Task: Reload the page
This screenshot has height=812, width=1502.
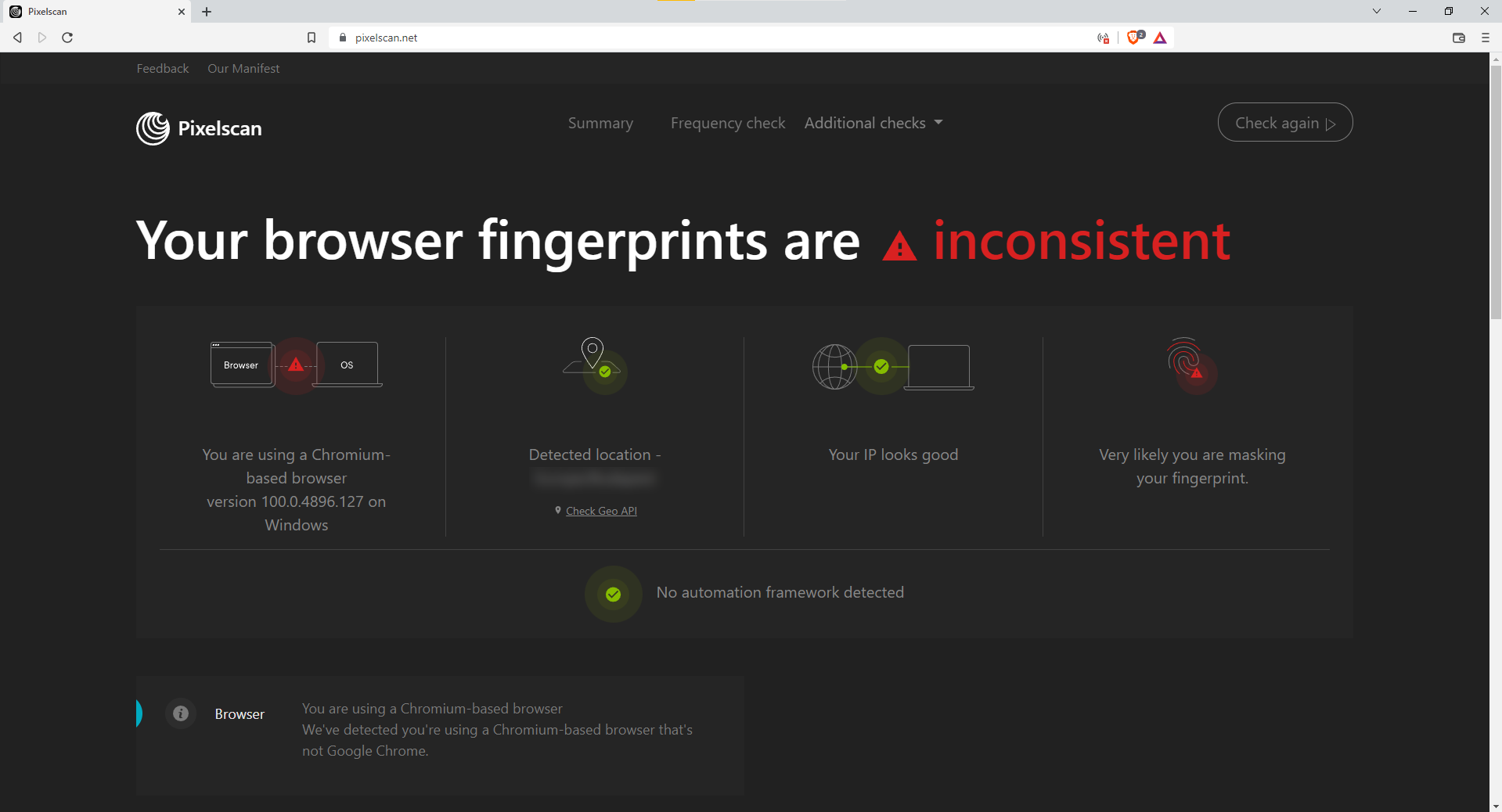Action: pyautogui.click(x=67, y=38)
